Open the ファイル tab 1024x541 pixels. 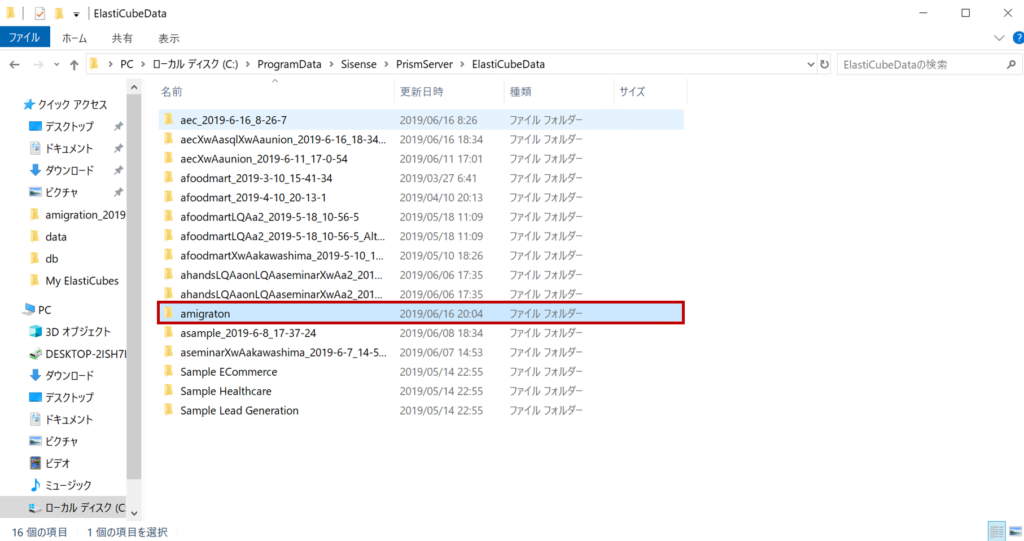coord(24,38)
